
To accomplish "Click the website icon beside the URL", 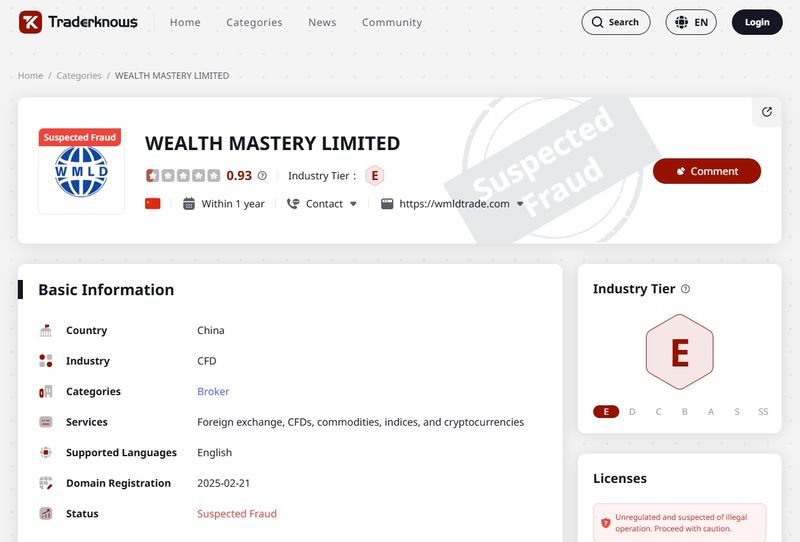I will pyautogui.click(x=387, y=204).
